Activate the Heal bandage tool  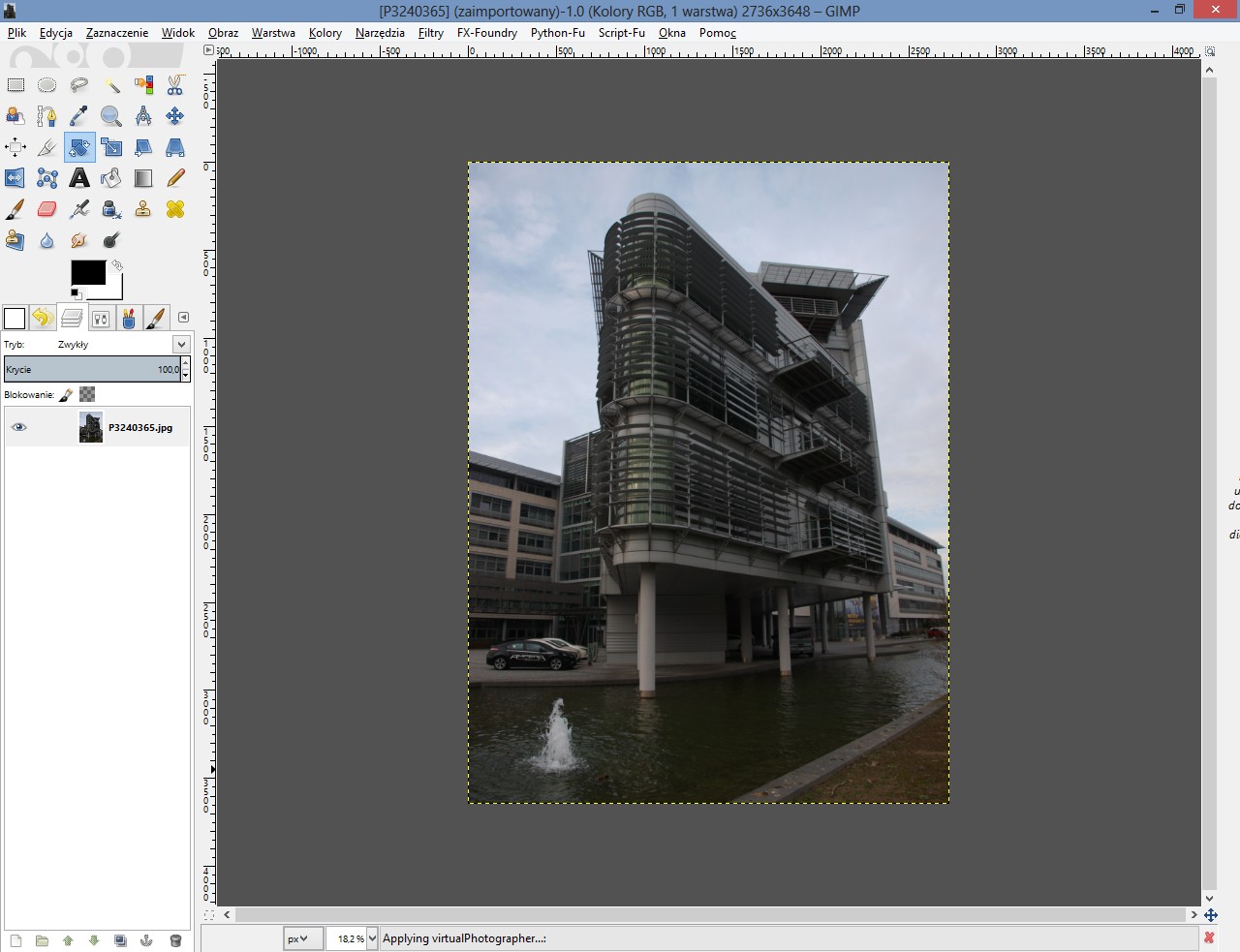tap(174, 209)
